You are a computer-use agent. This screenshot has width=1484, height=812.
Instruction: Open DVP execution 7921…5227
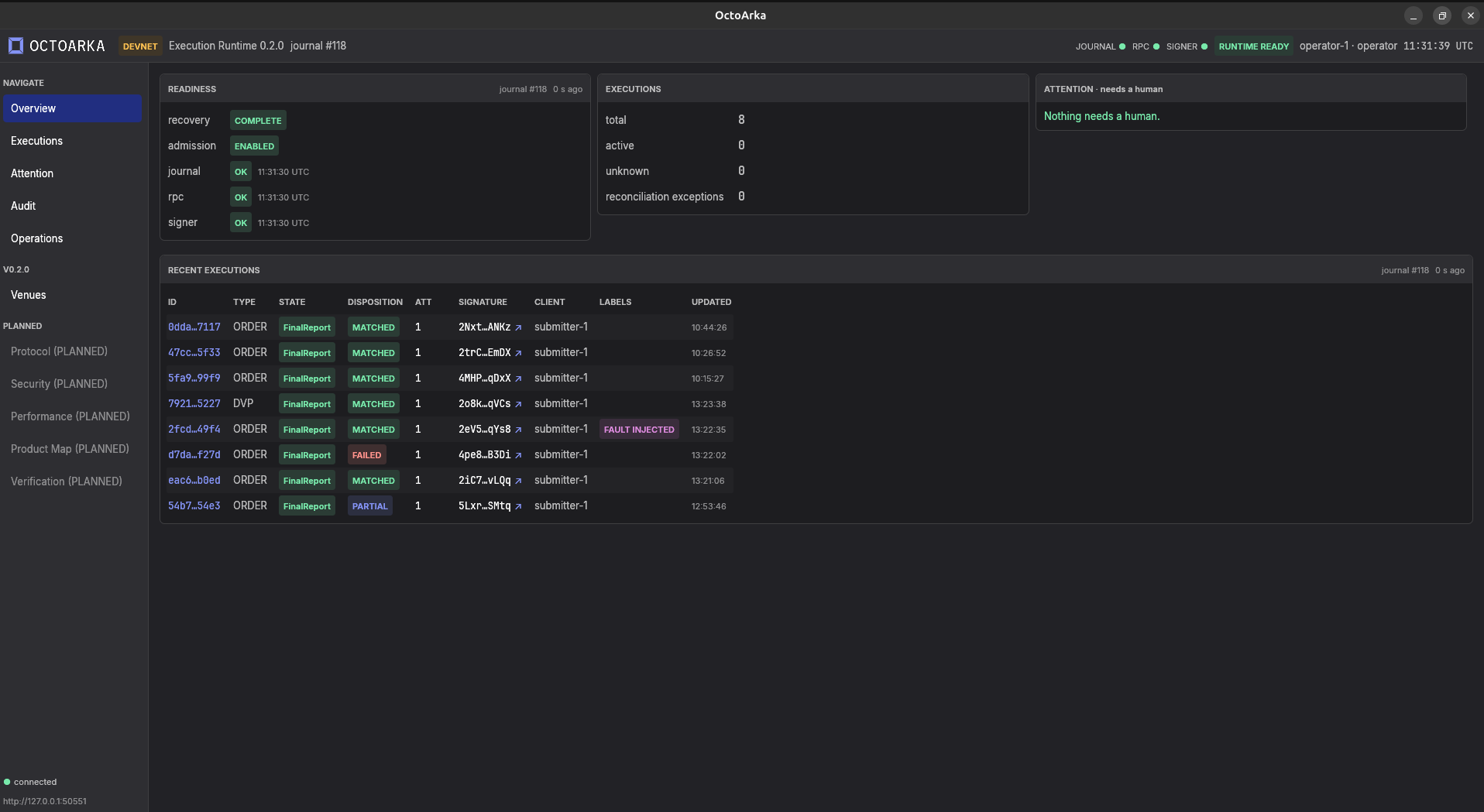[x=194, y=404]
